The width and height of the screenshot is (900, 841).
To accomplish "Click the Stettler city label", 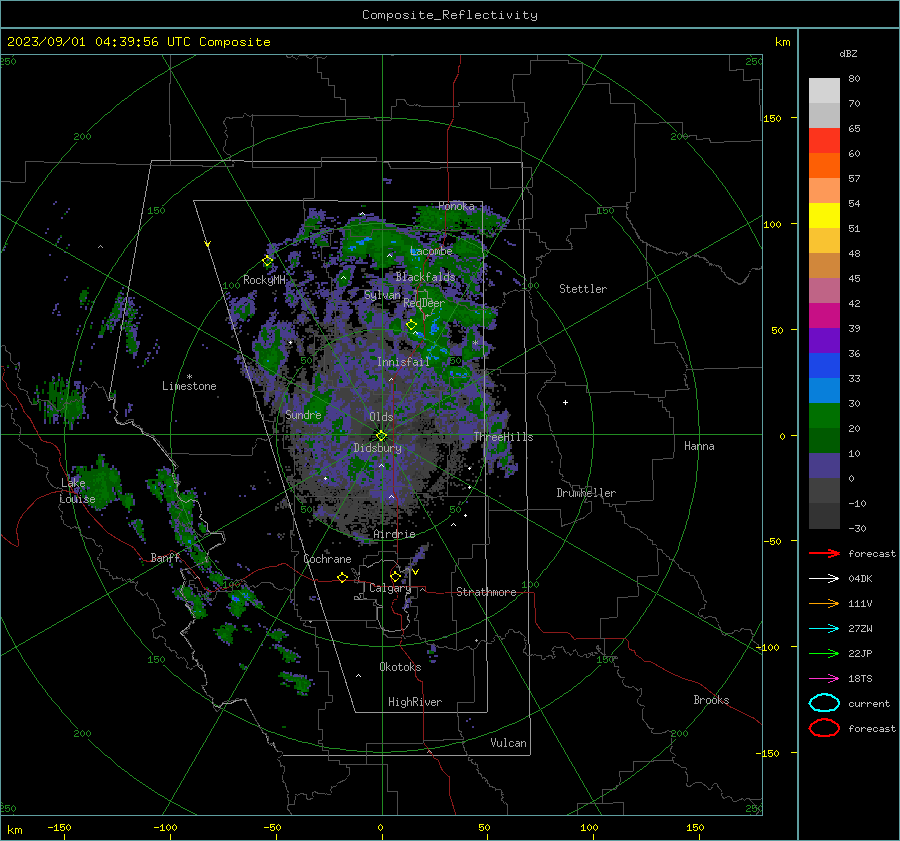I will 583,289.
